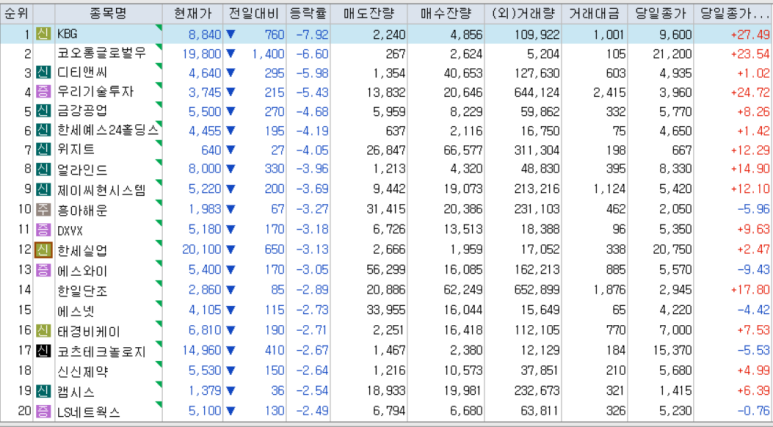Select stock name 한세실업

click(82, 251)
